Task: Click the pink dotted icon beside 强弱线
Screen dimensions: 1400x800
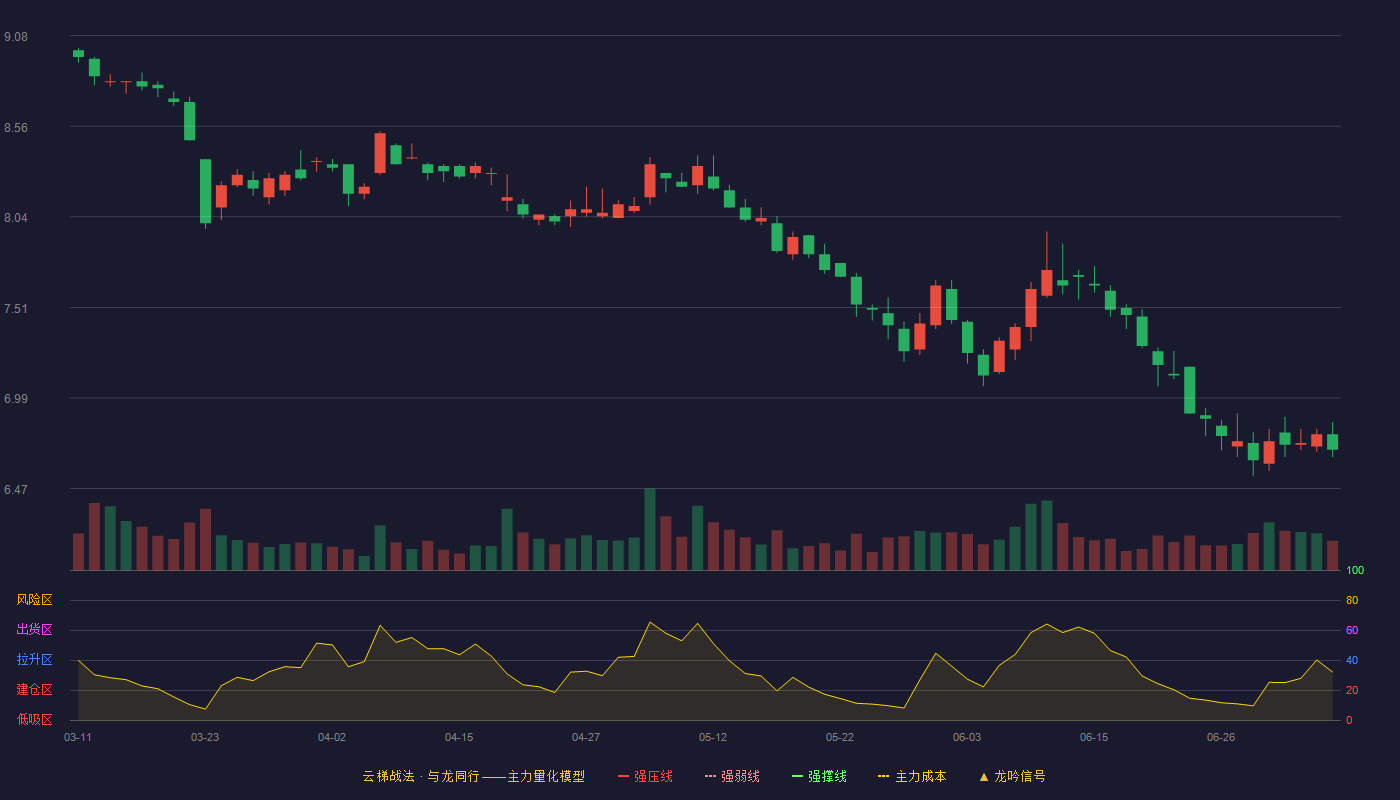Action: [710, 776]
